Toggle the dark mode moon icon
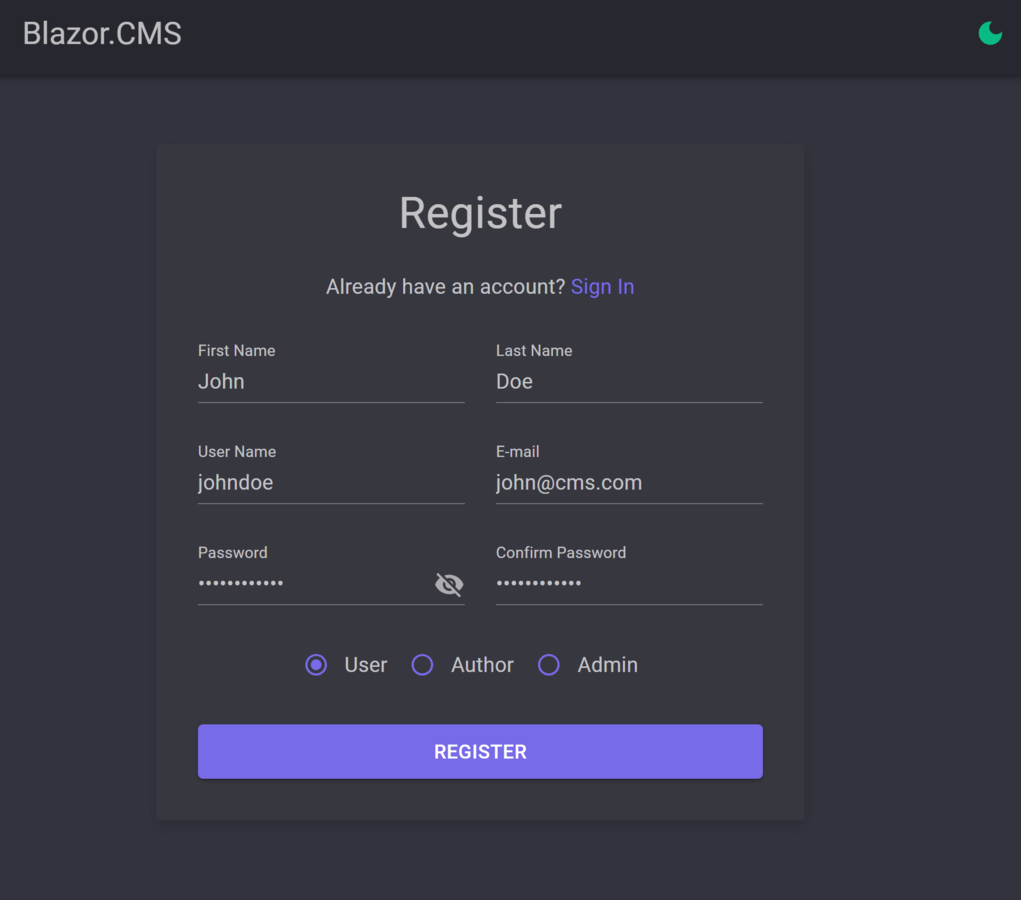 pos(990,33)
